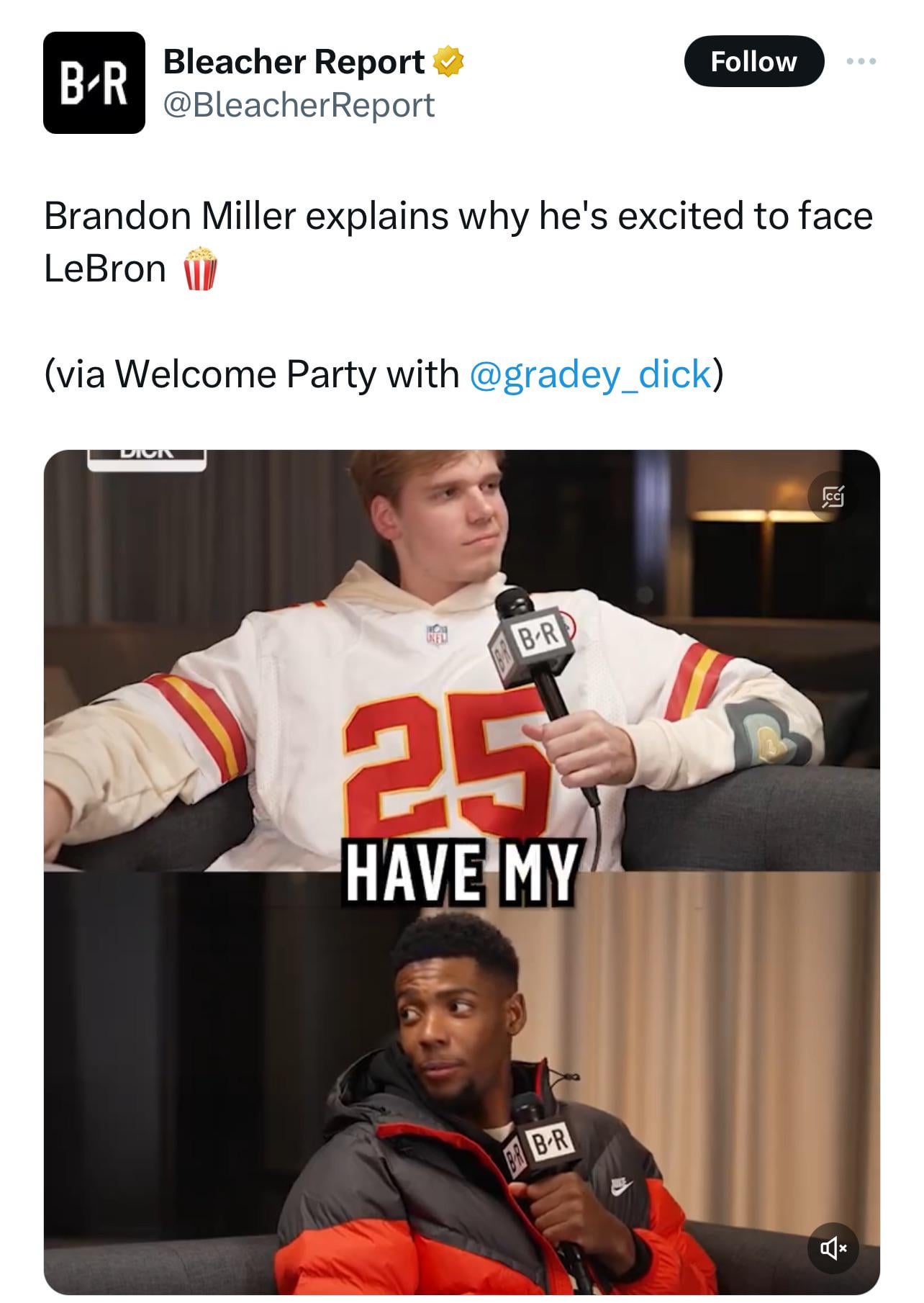Toggle closed captions on the video
The image size is (924, 1303).
point(833,496)
